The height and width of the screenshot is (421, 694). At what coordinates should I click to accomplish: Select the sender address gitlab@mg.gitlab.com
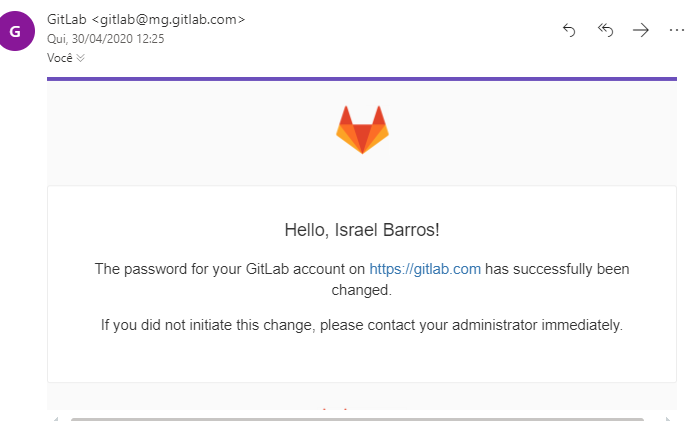point(168,19)
